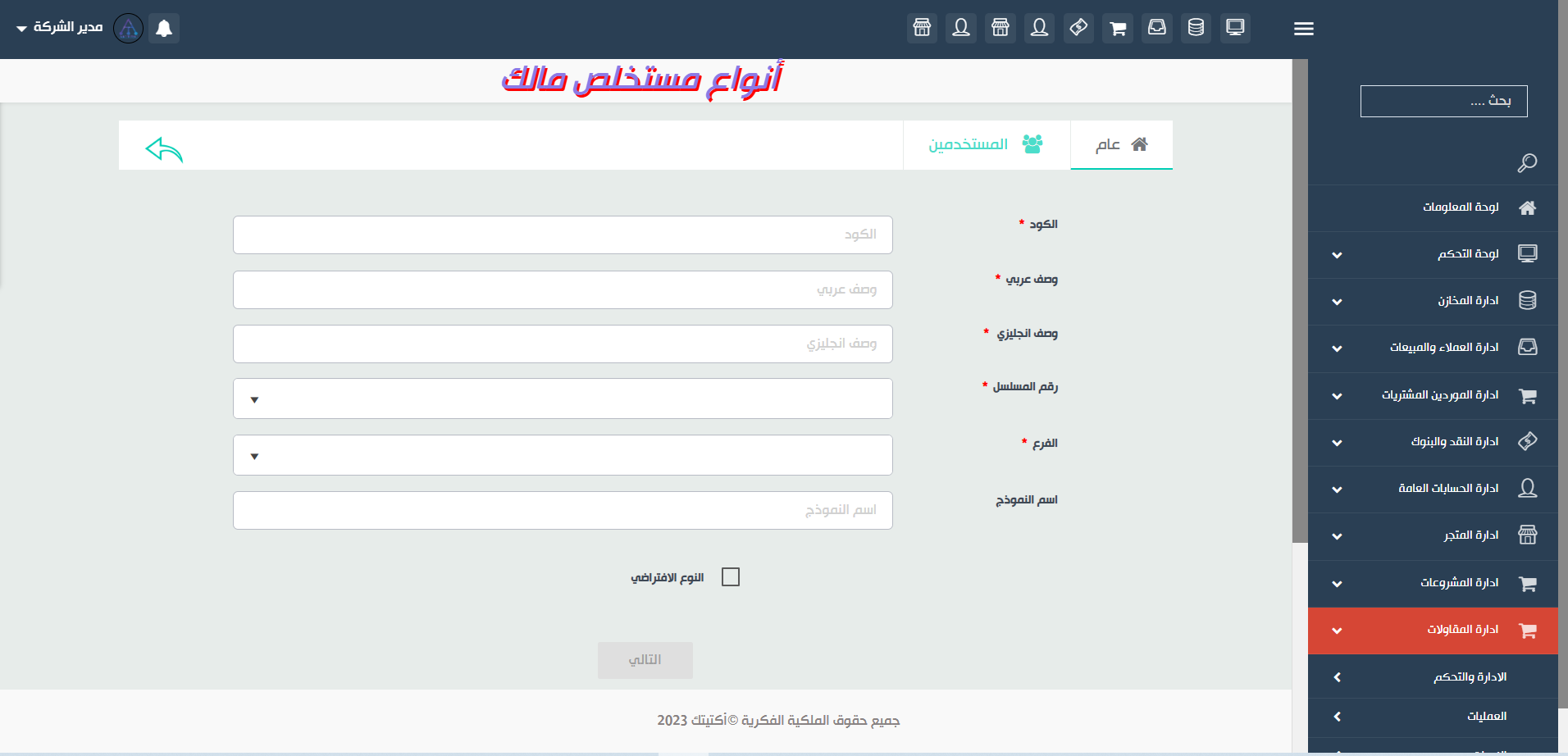The width and height of the screenshot is (1568, 756).
Task: Expand ادارة المتجر section chevron
Action: tap(1337, 536)
